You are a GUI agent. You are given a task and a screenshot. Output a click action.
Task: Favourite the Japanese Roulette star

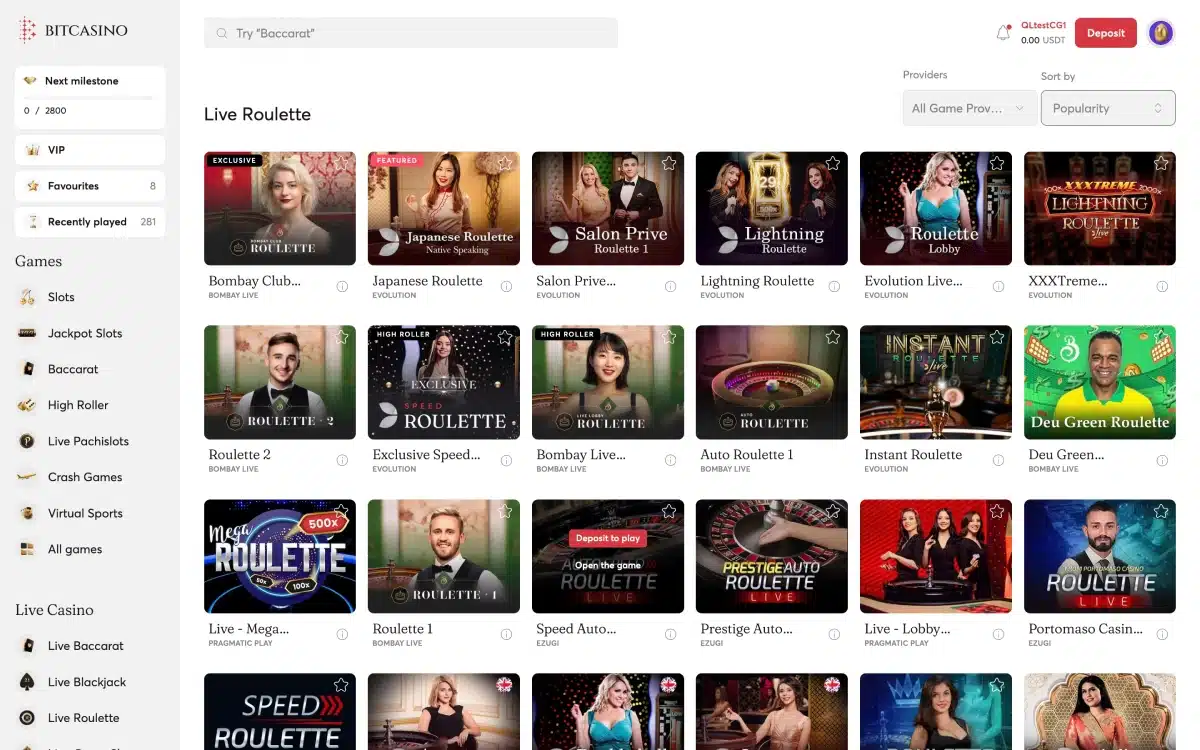coord(505,164)
